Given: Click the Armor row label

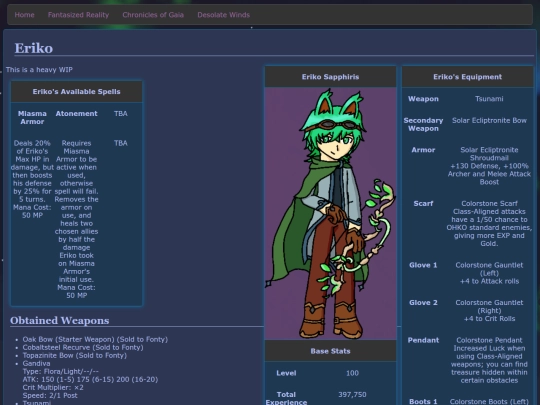Looking at the screenshot, I should pyautogui.click(x=423, y=150).
